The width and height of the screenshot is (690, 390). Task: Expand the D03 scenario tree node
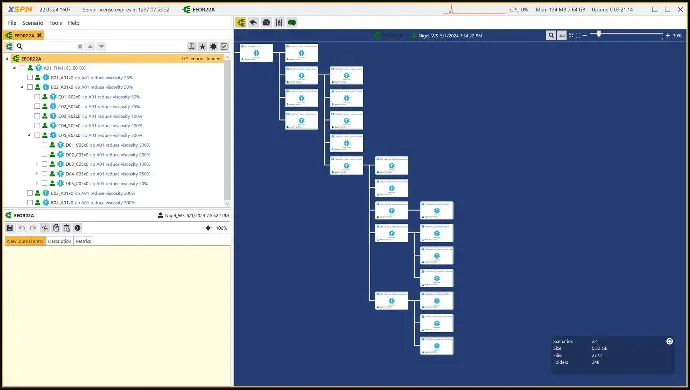pos(37,164)
